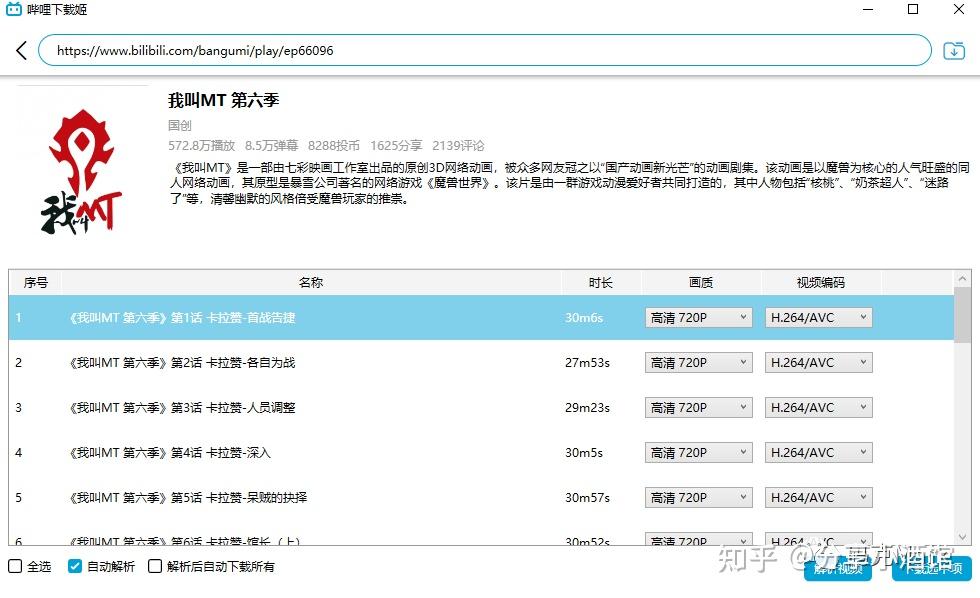
Task: Click the duration 27m53s cell
Action: 588,362
